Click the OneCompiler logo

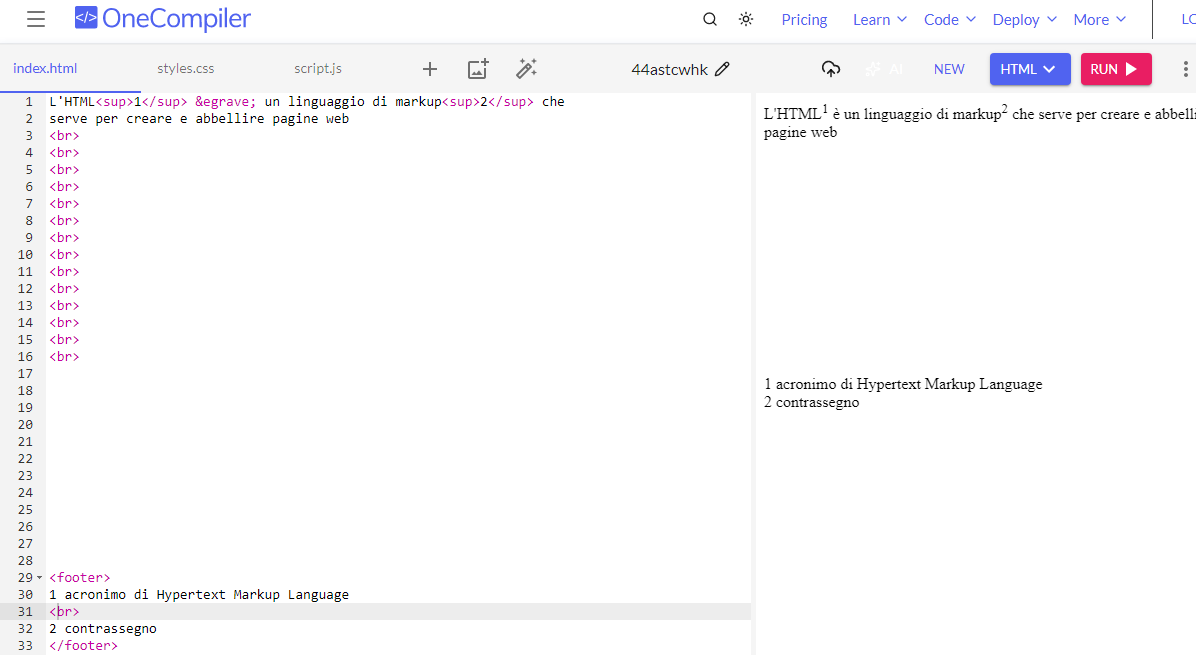tap(163, 19)
